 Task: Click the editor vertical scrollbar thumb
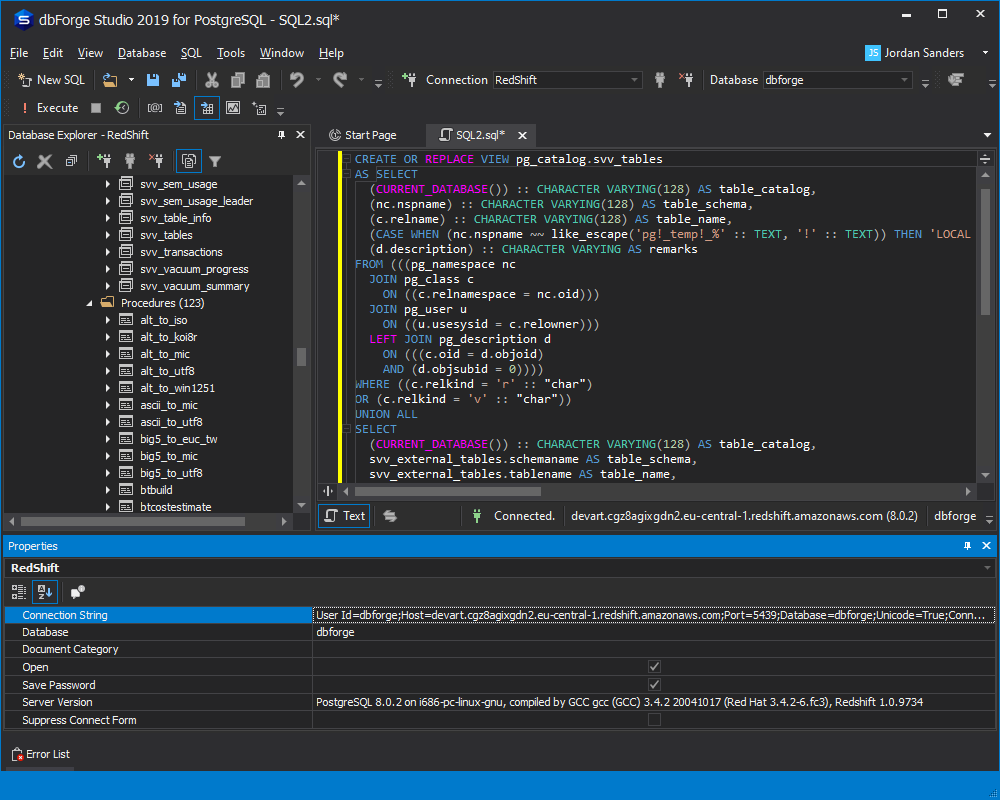click(985, 250)
